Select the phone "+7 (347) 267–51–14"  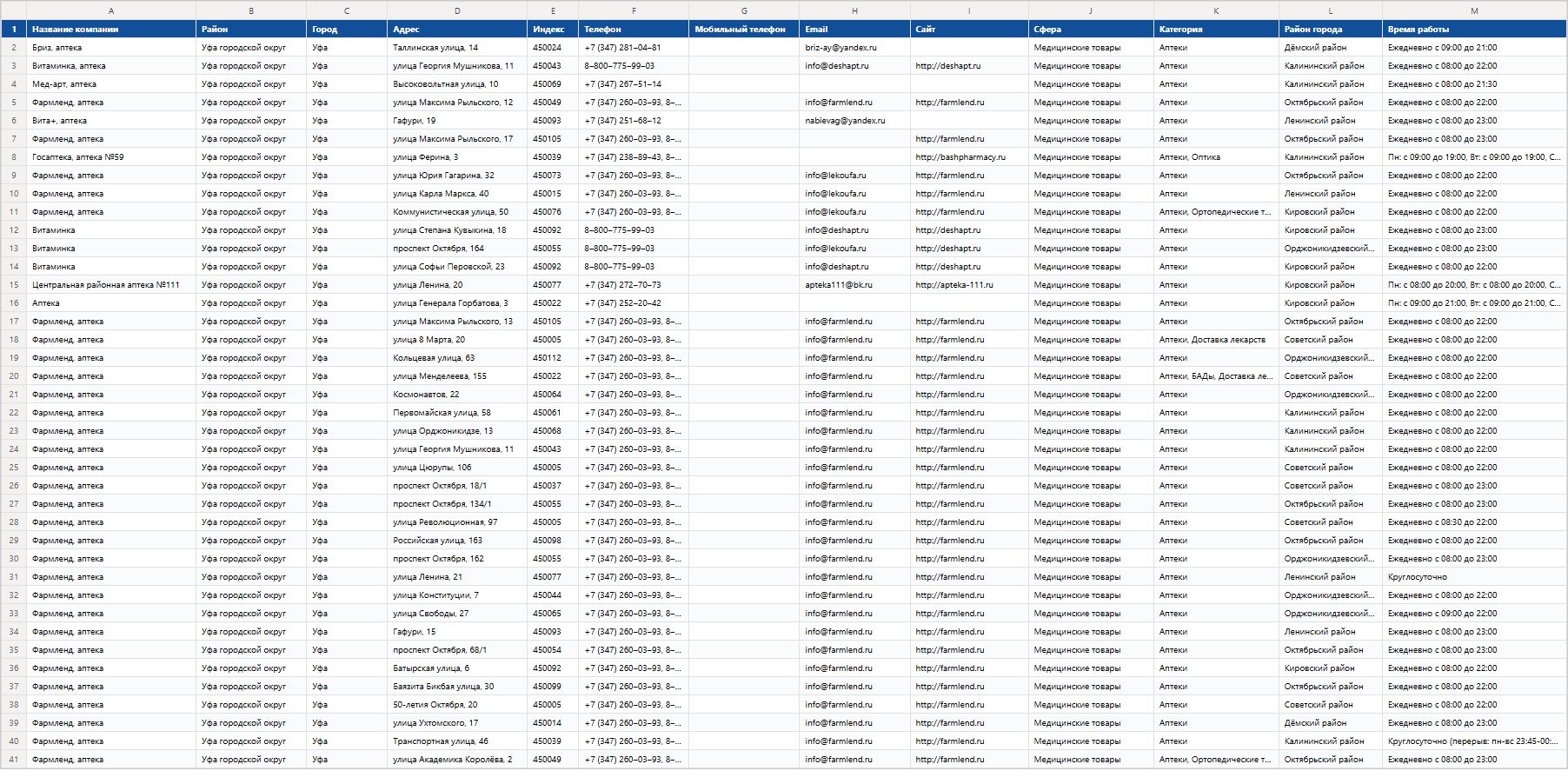(x=634, y=84)
